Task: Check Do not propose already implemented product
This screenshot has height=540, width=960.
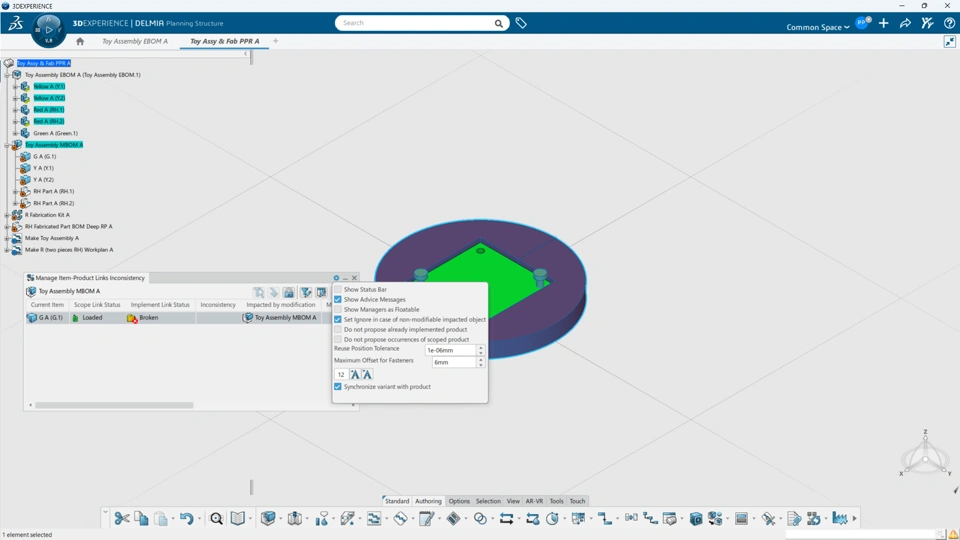Action: click(x=338, y=329)
